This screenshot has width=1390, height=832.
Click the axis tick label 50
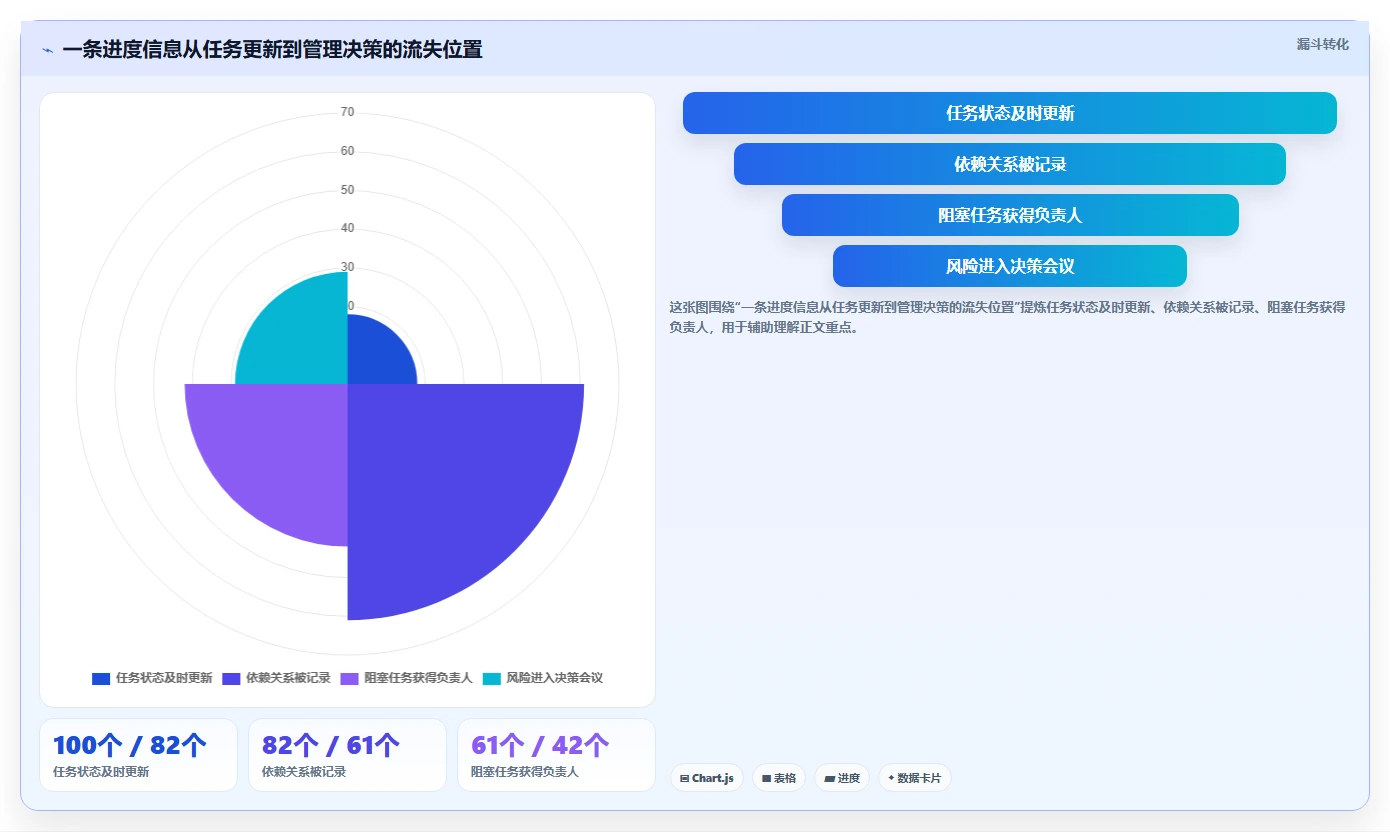click(x=347, y=190)
